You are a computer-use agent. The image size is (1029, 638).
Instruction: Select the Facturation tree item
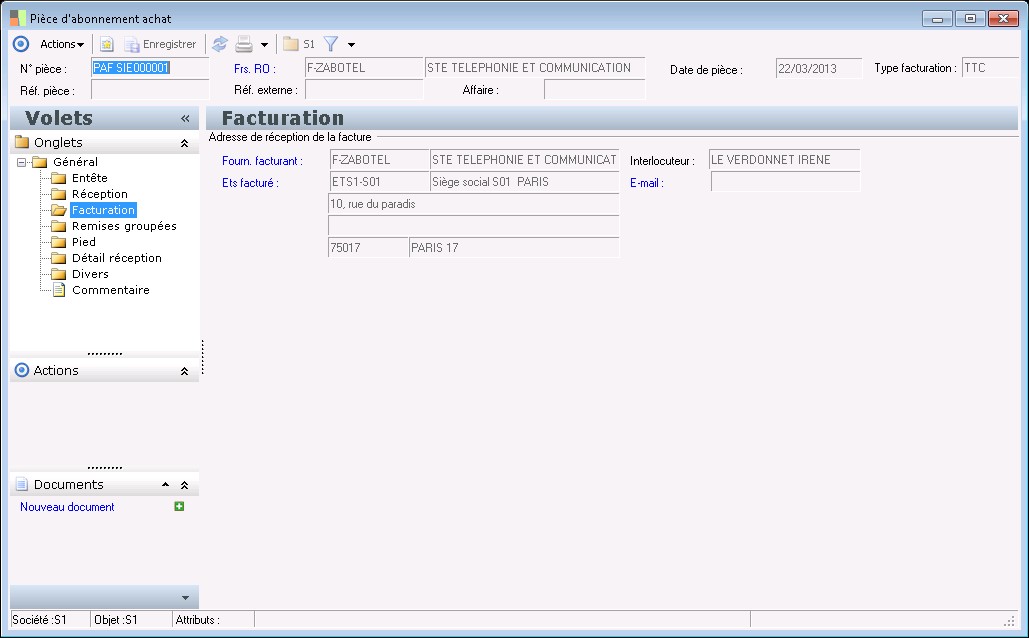tap(103, 210)
